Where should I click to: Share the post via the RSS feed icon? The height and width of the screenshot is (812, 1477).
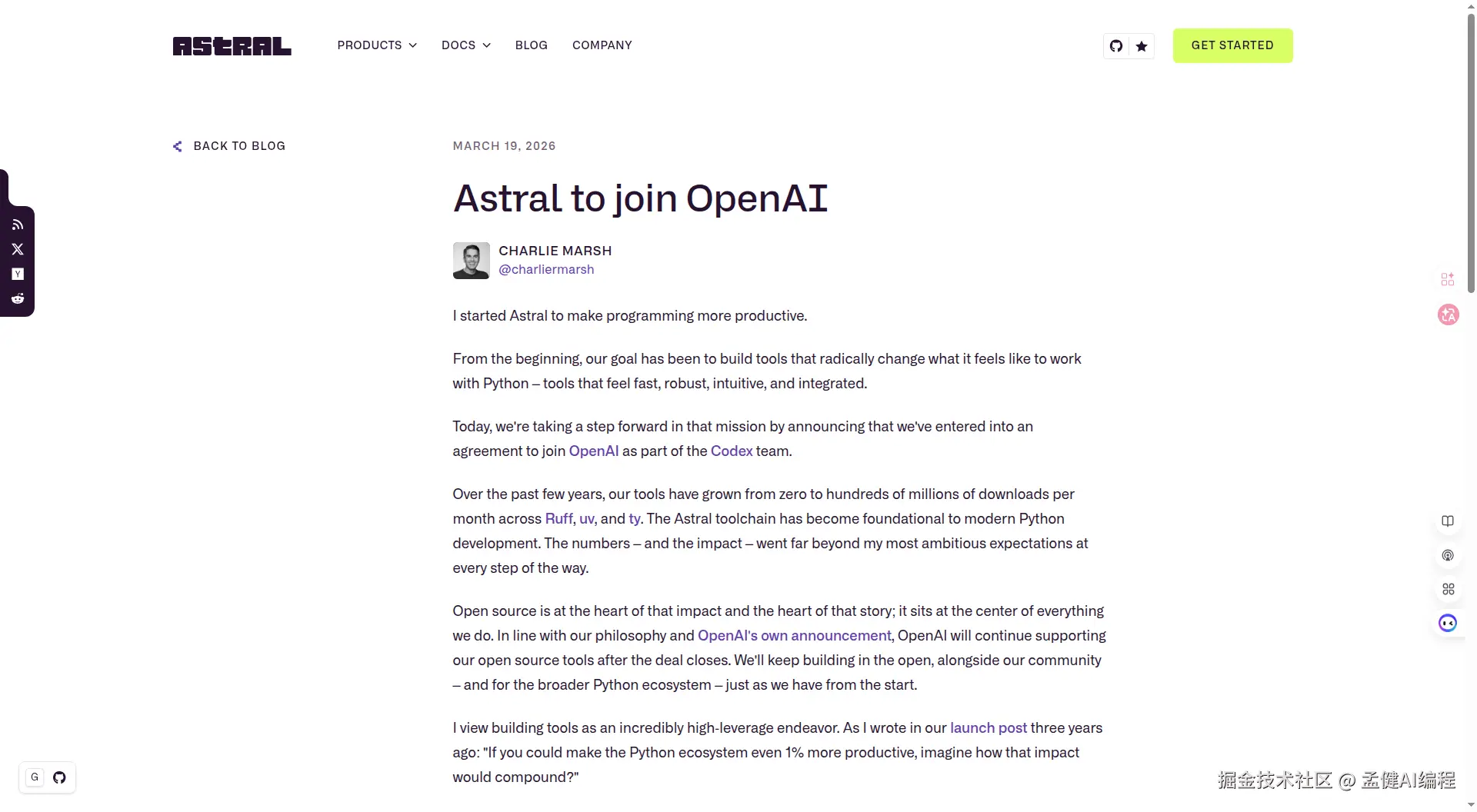[x=17, y=224]
